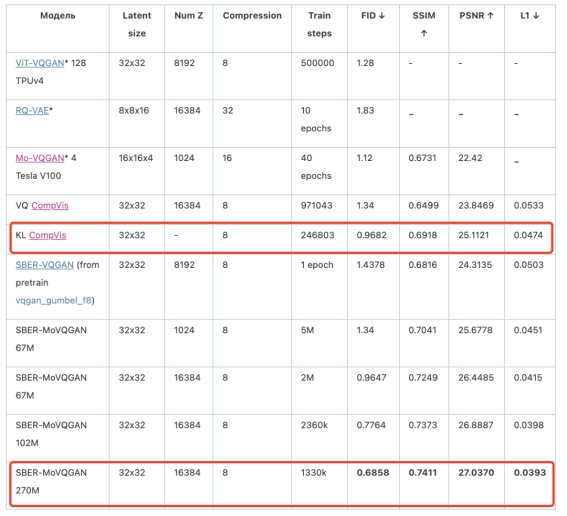Open the Mo-VQGAN link

click(40, 158)
